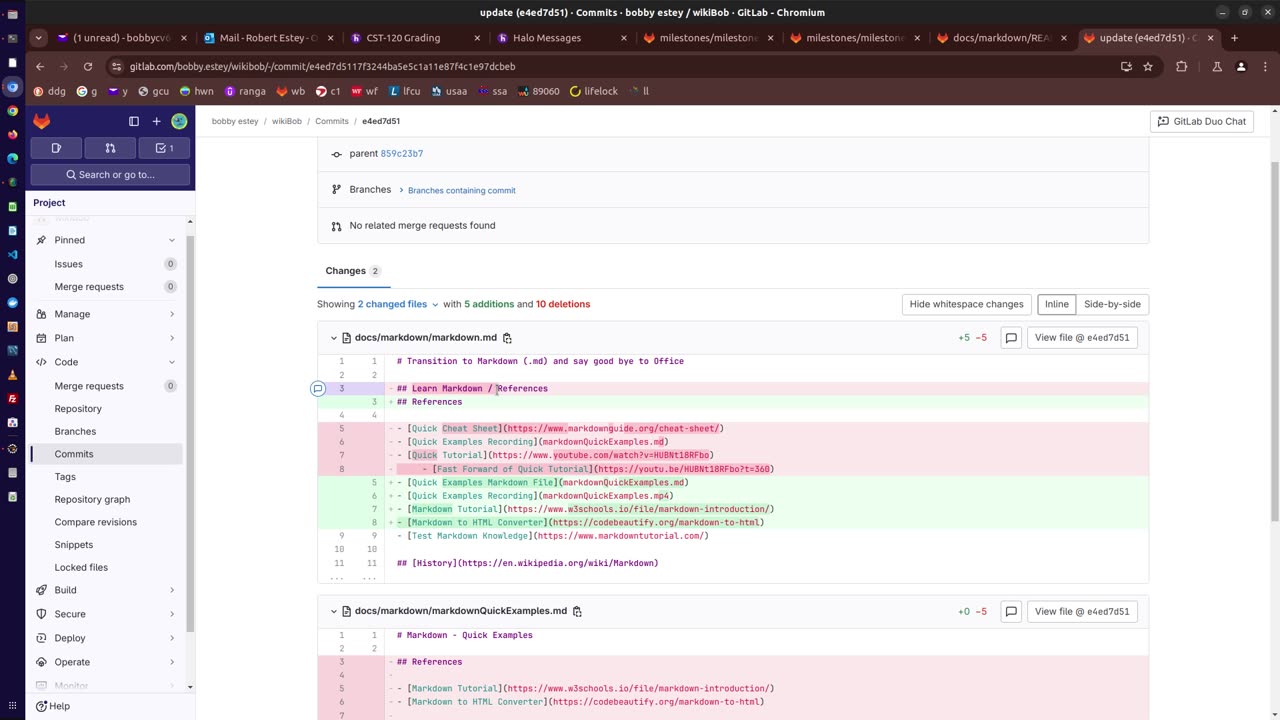Click the Help link in the sidebar
Image resolution: width=1280 pixels, height=720 pixels.
click(51, 706)
